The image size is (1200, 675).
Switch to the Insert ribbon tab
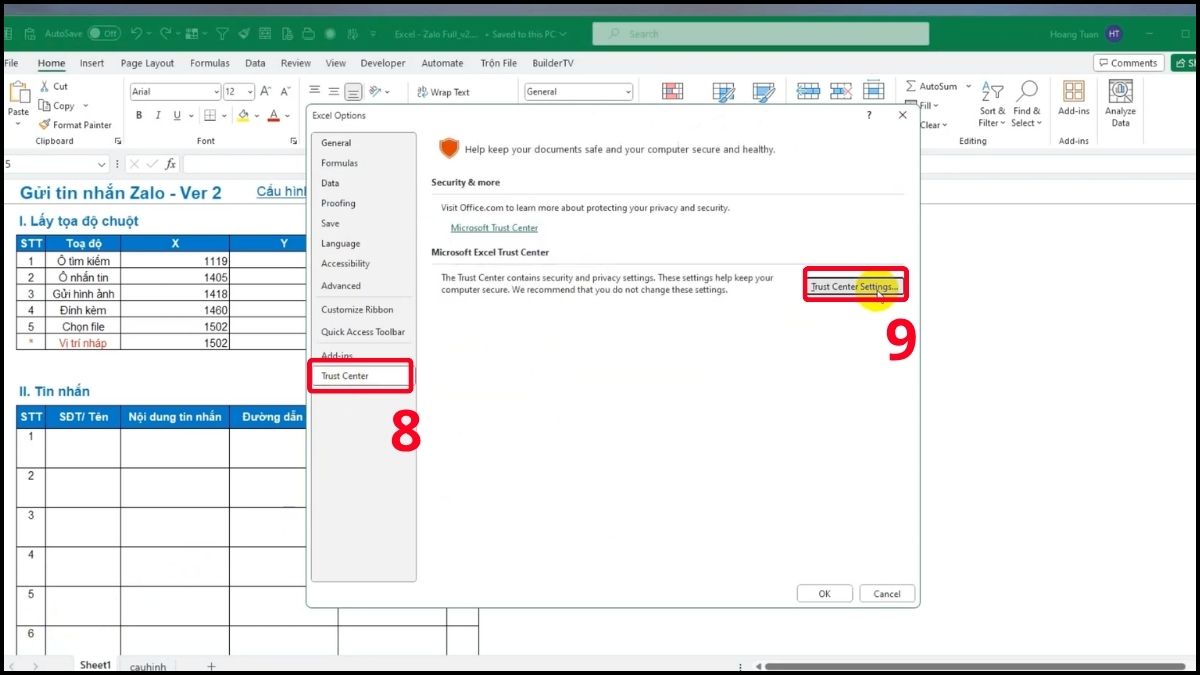pos(92,63)
